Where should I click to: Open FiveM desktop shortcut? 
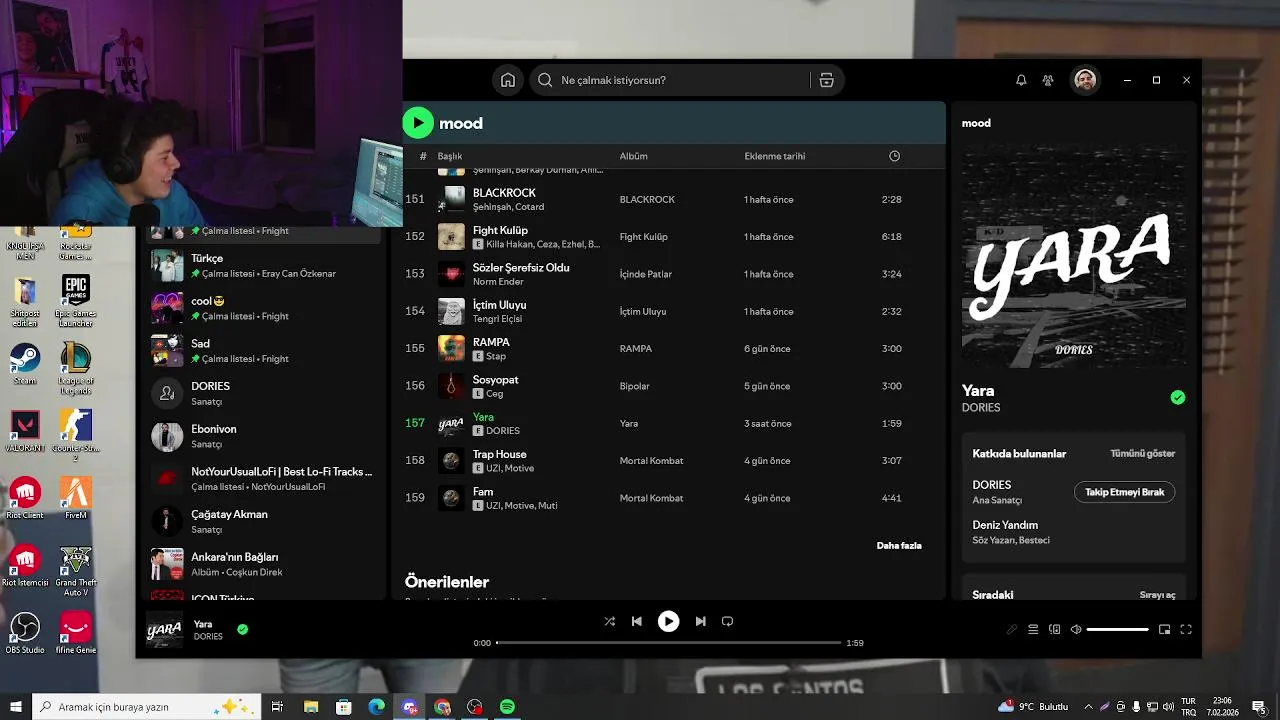point(76,498)
